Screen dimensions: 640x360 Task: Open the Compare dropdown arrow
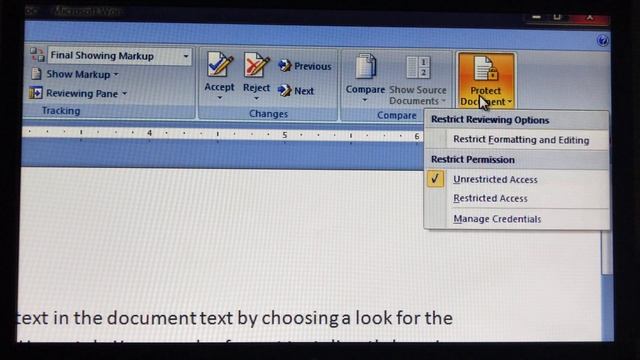(365, 100)
